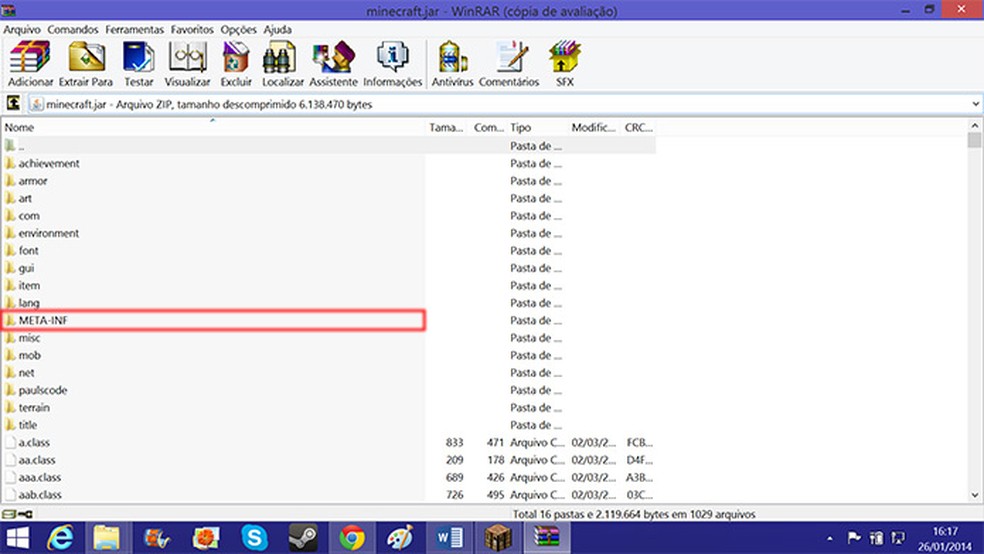Open Steam from the taskbar
The image size is (984, 554).
point(303,538)
